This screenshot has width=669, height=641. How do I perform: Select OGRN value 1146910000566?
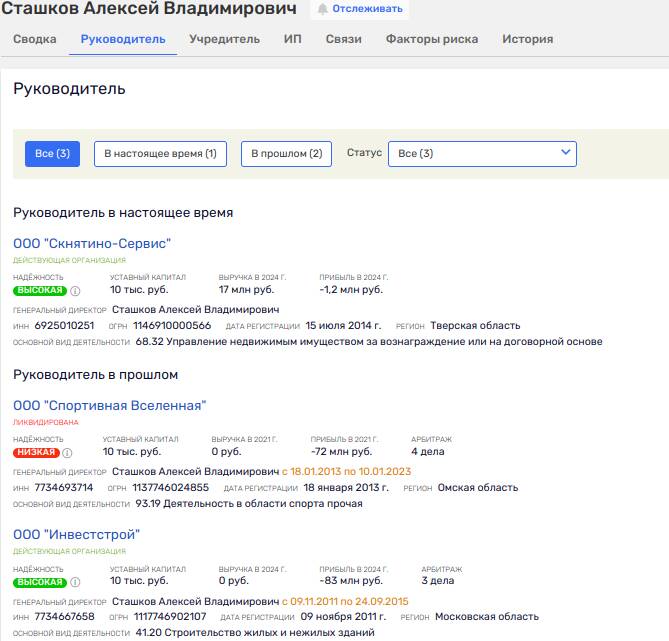coord(172,326)
